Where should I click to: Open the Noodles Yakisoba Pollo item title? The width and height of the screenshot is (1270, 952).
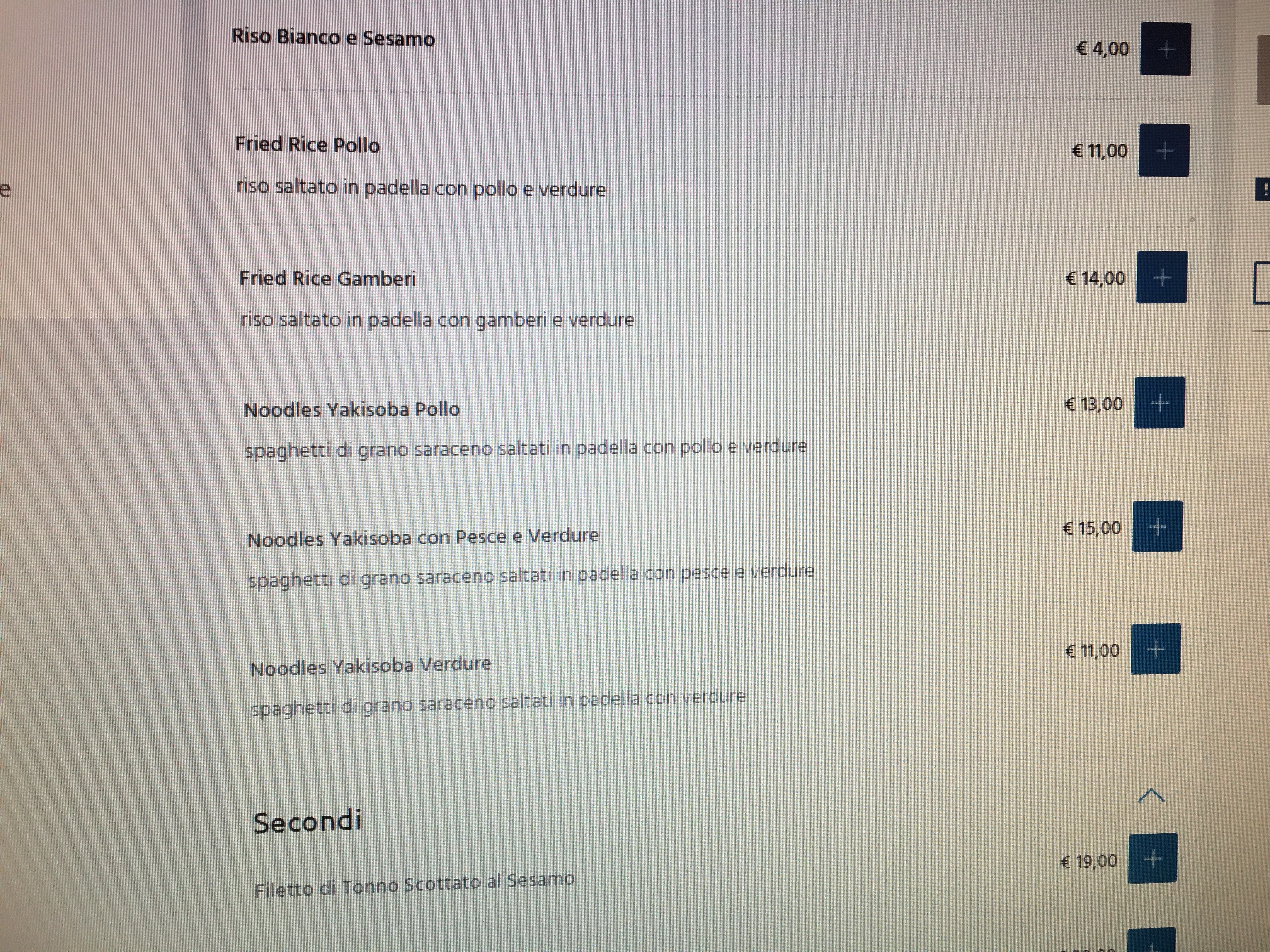pyautogui.click(x=352, y=409)
